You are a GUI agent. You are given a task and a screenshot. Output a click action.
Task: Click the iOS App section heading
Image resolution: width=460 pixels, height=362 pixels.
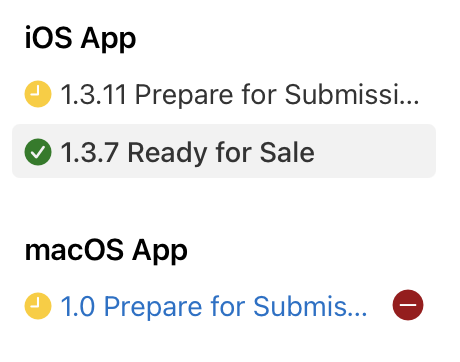[x=80, y=38]
